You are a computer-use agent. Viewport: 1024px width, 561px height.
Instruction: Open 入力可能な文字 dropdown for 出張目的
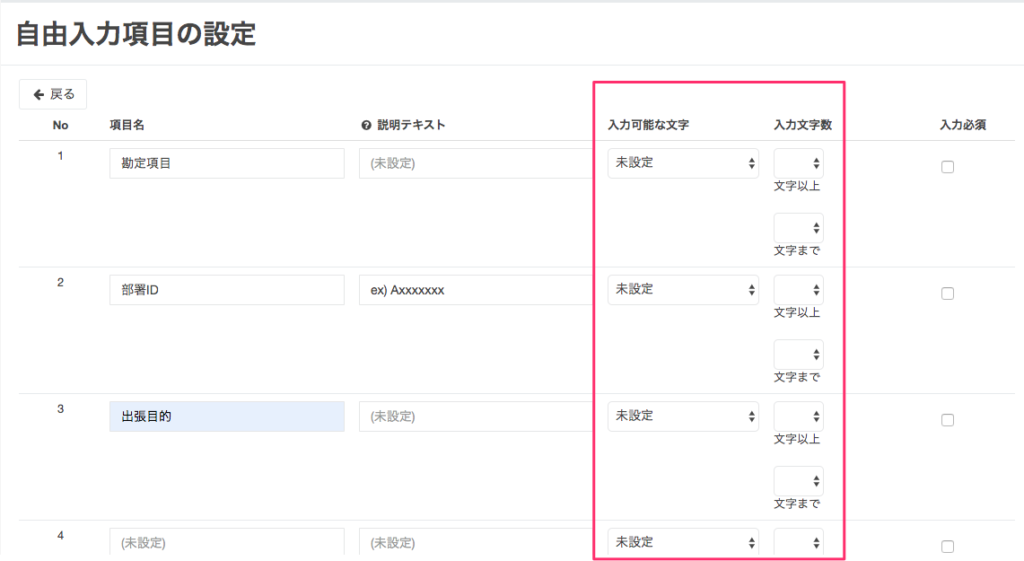(x=683, y=416)
